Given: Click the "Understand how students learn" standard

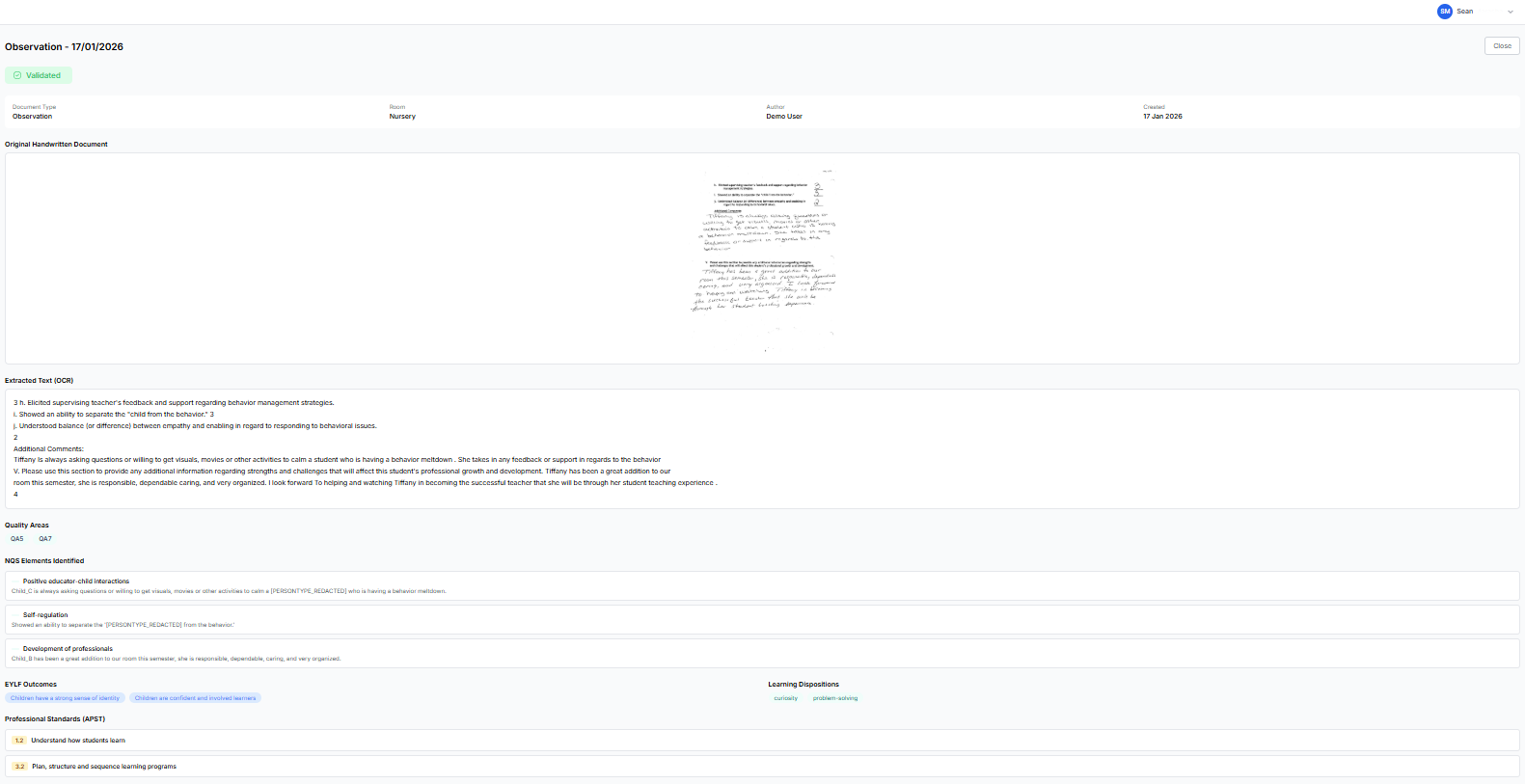Looking at the screenshot, I should [78, 741].
